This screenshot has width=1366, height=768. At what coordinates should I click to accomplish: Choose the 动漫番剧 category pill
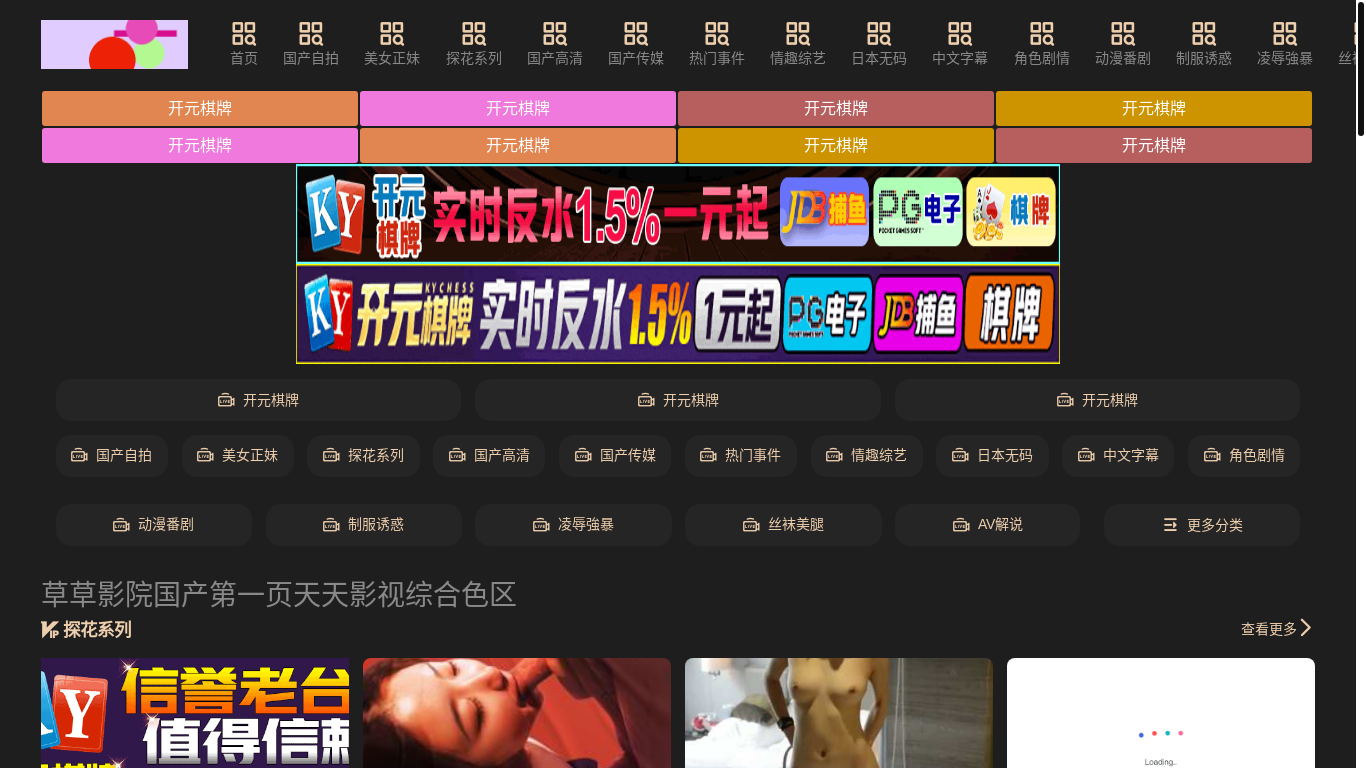(x=154, y=524)
